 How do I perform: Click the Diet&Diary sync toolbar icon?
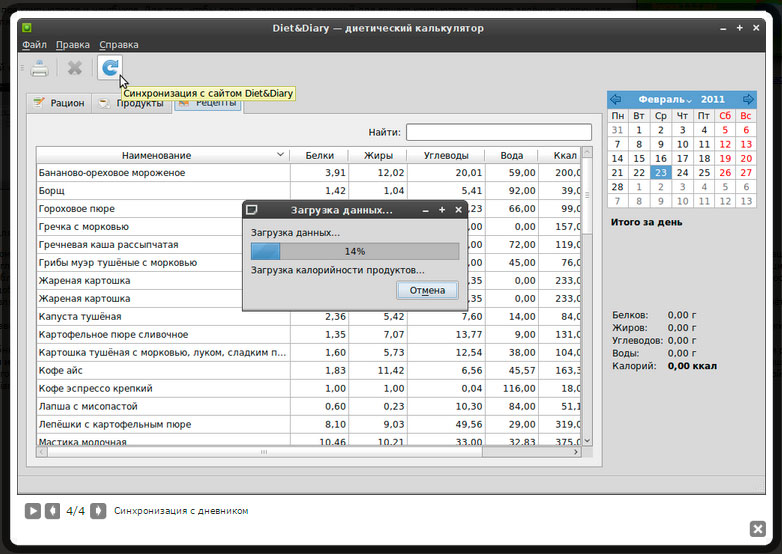click(x=109, y=68)
